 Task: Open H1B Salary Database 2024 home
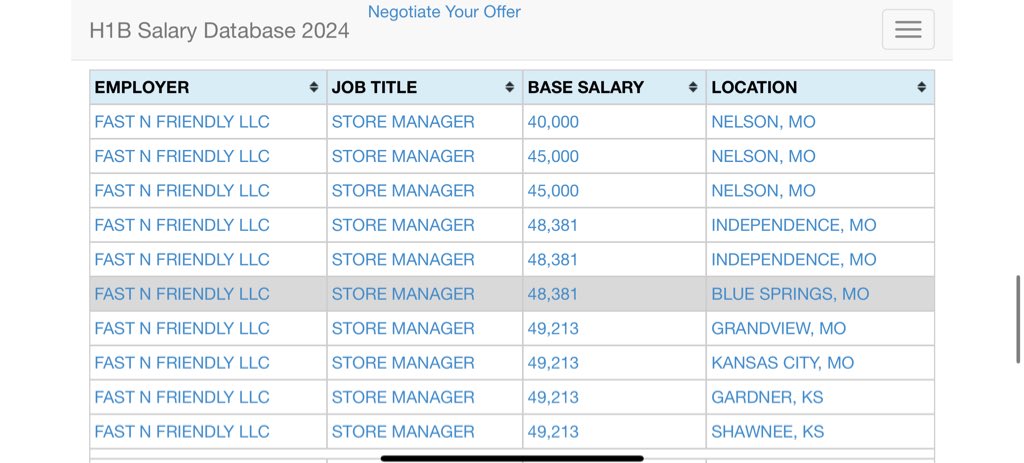(x=219, y=30)
